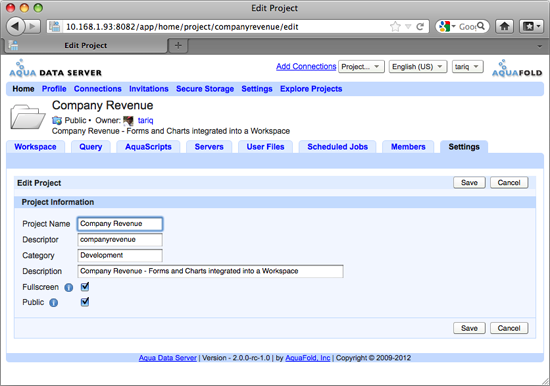Reload the page with the refresh icon

[420, 27]
